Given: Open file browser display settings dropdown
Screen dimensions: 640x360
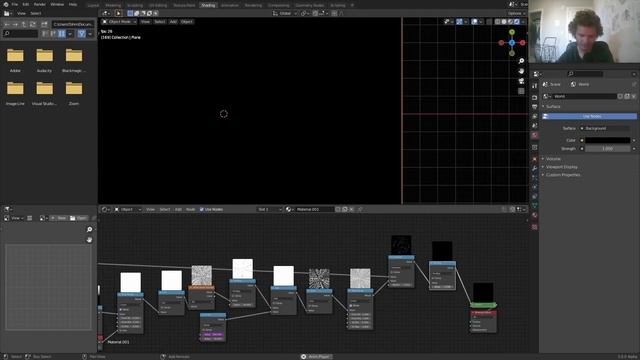Looking at the screenshot, I should coord(70,33).
